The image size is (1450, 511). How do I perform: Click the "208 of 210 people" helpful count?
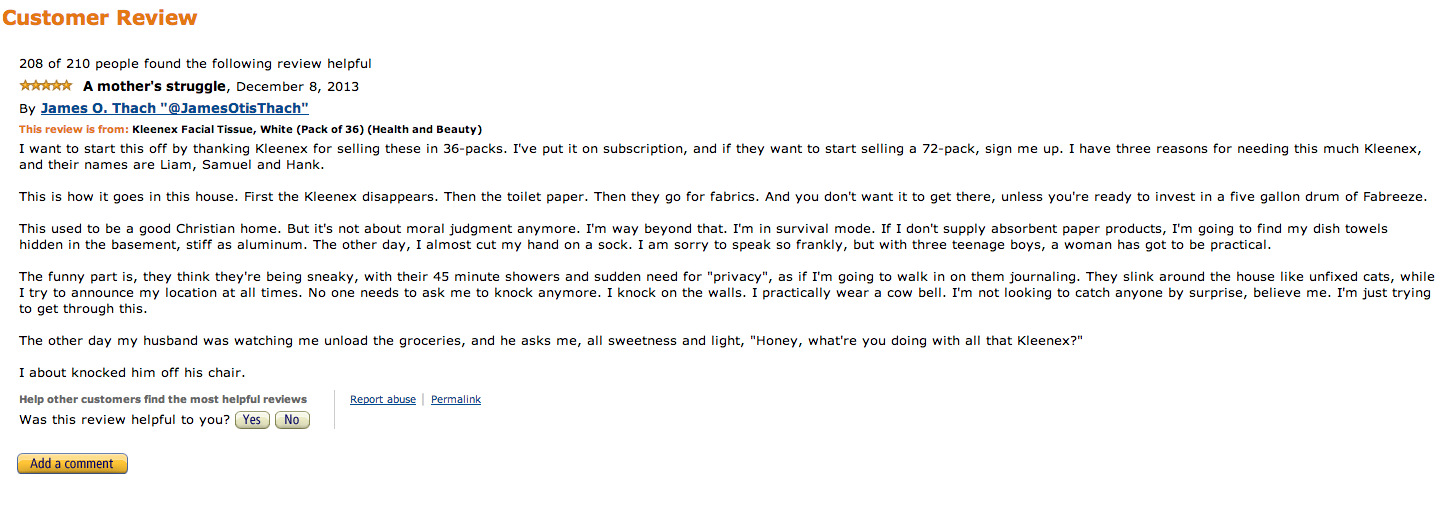tap(195, 64)
